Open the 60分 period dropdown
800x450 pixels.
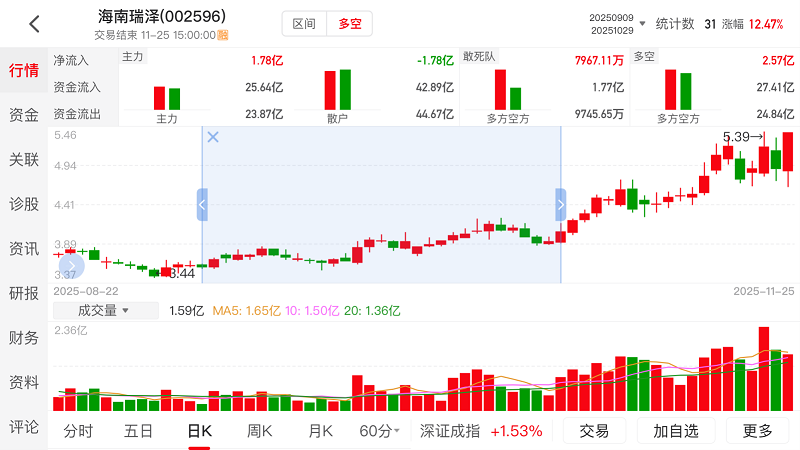tap(379, 431)
